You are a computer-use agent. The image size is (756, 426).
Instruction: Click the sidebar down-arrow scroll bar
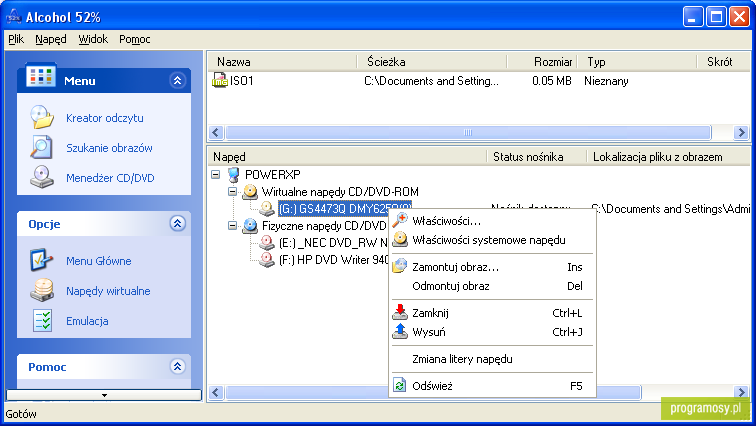tap(104, 395)
